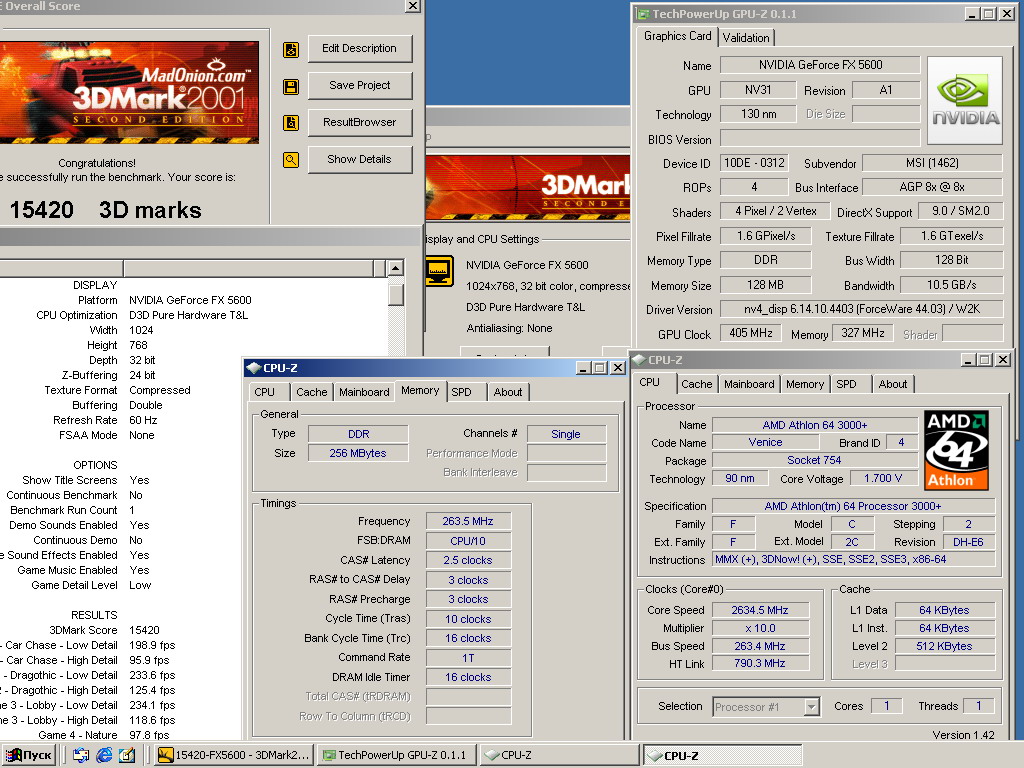Click the Save Project button
Screen dimensions: 1024x768
[x=359, y=86]
